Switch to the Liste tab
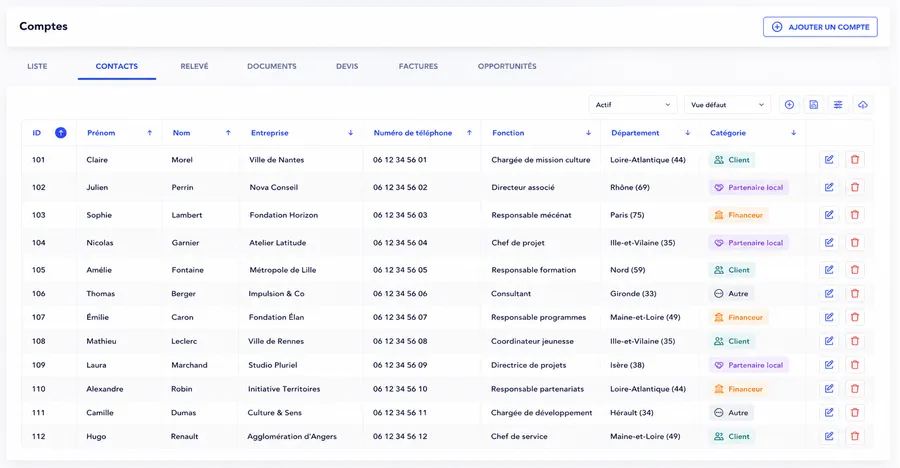Viewport: 900px width, 468px height. click(x=37, y=66)
